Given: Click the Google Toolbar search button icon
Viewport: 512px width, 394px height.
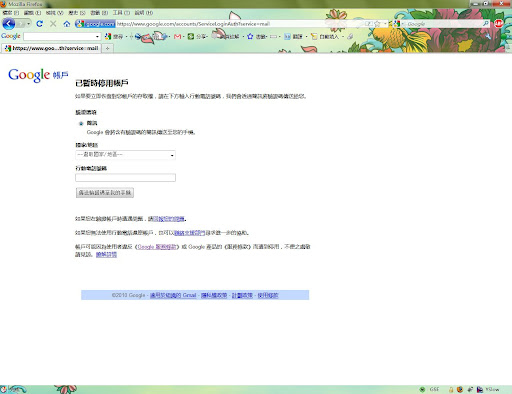Looking at the screenshot, I should tap(108, 36).
